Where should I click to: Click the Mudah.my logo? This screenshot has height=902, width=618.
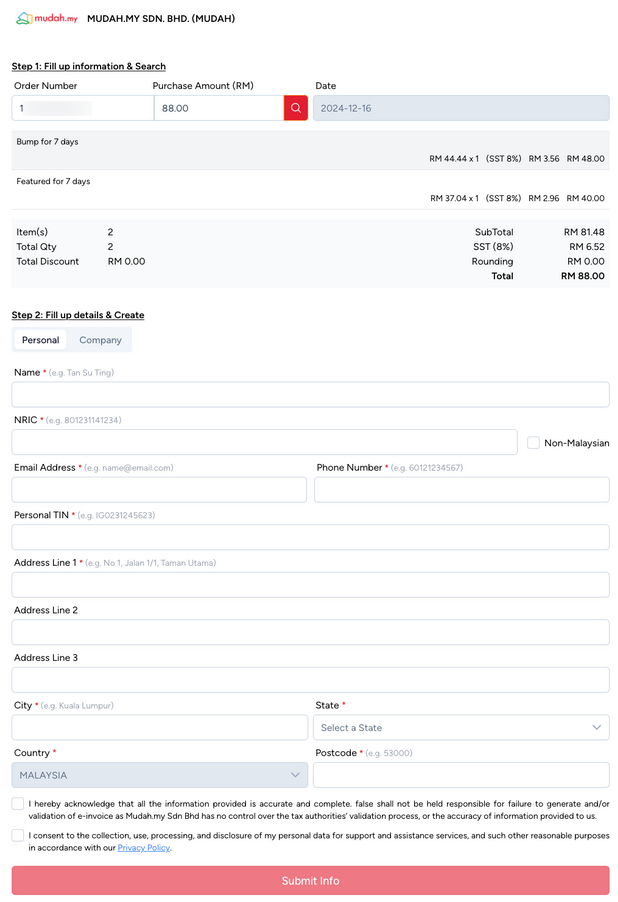(46, 18)
